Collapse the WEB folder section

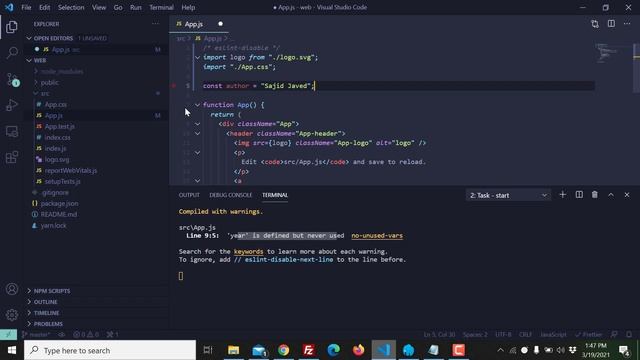29,60
